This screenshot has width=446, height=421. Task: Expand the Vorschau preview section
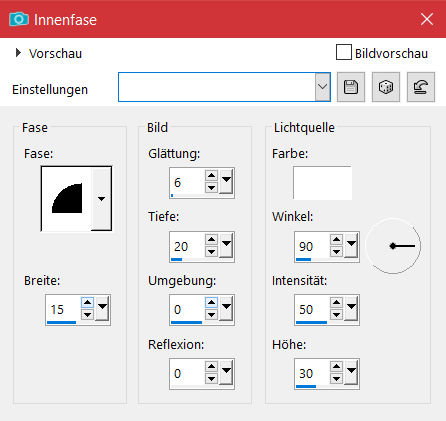click(x=18, y=53)
